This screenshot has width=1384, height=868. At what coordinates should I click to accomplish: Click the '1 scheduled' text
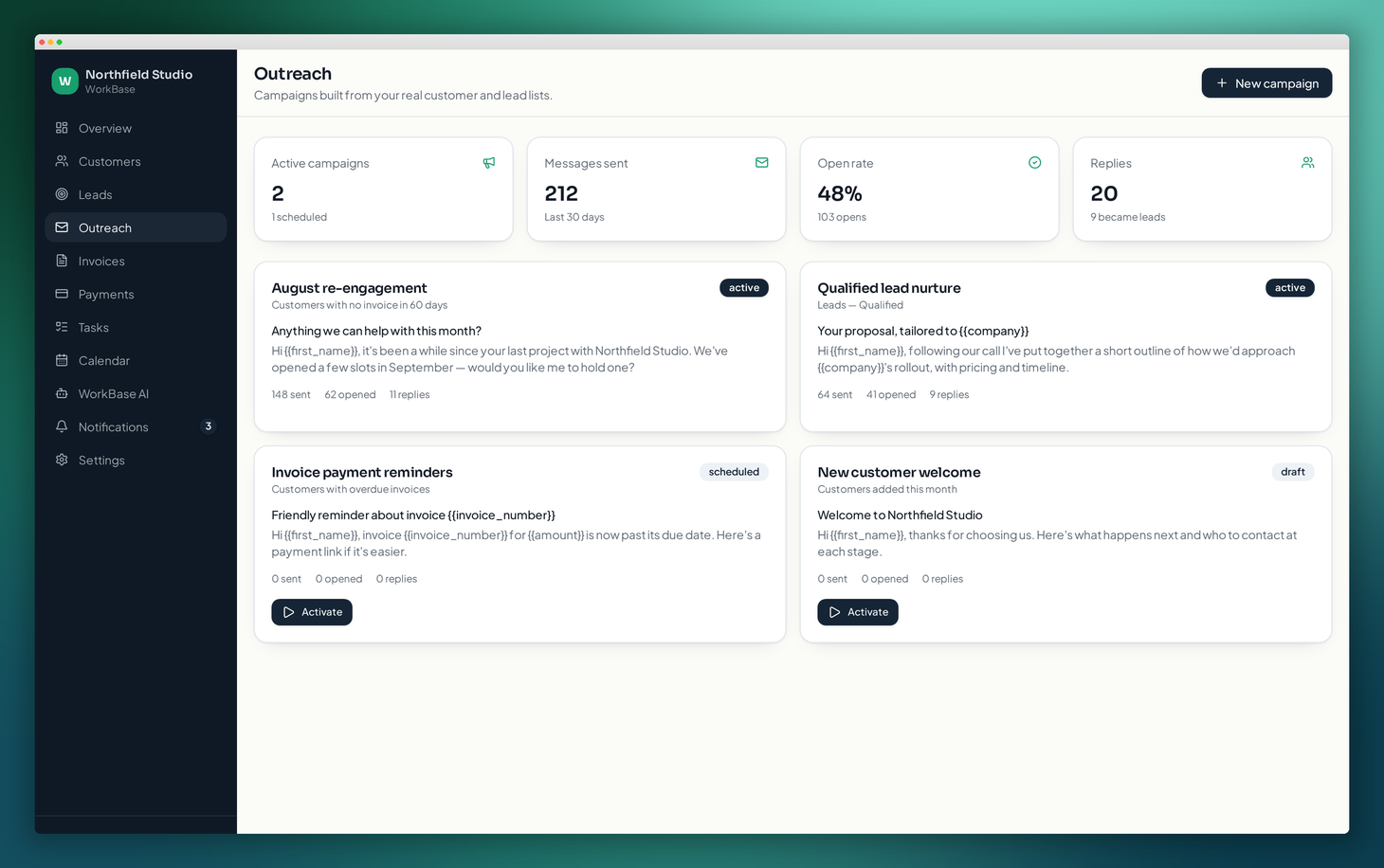pyautogui.click(x=300, y=217)
